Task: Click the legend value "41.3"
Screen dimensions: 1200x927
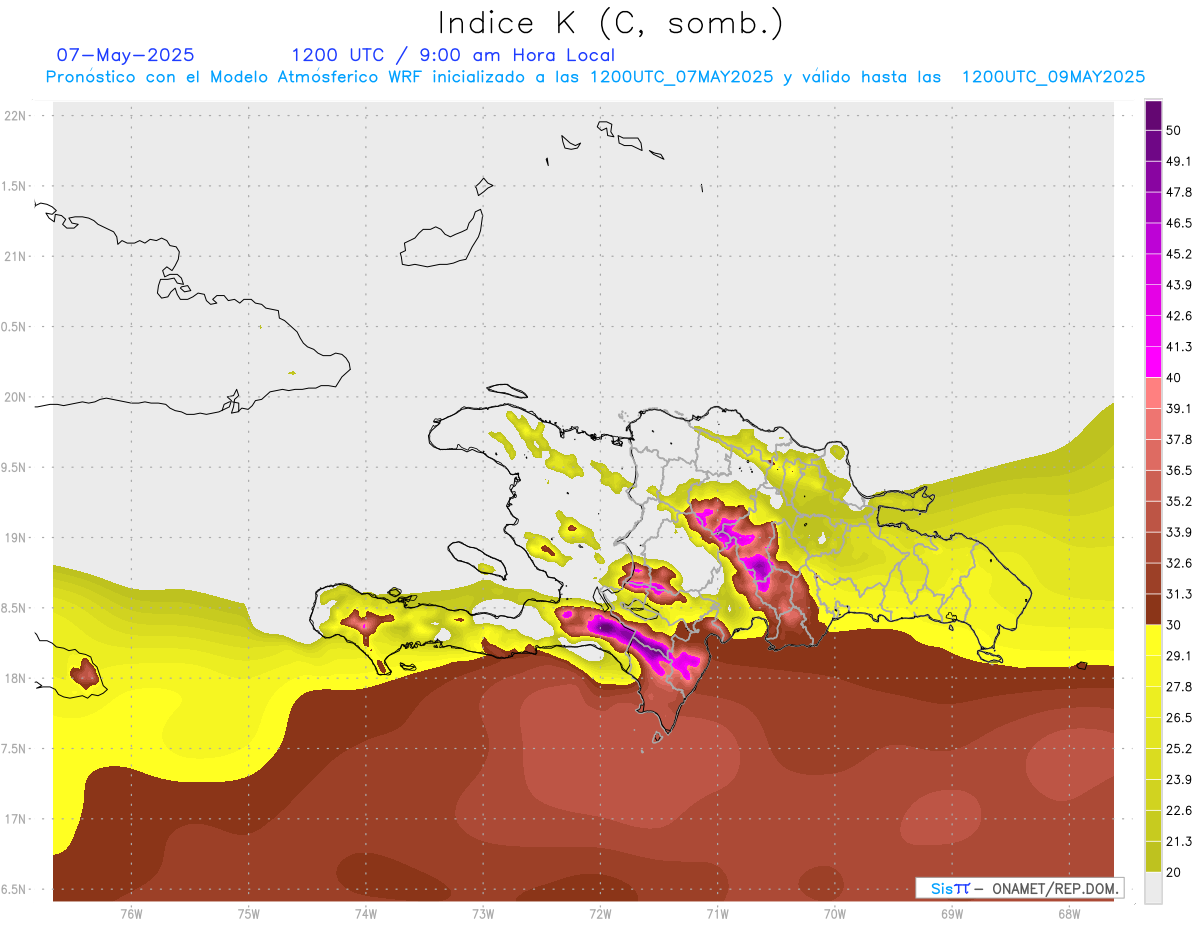Action: click(x=1179, y=347)
